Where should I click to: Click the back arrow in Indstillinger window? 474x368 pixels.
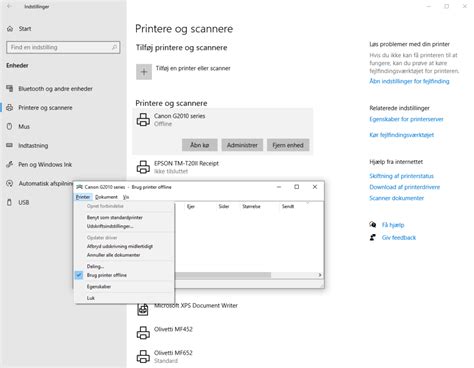click(x=9, y=6)
